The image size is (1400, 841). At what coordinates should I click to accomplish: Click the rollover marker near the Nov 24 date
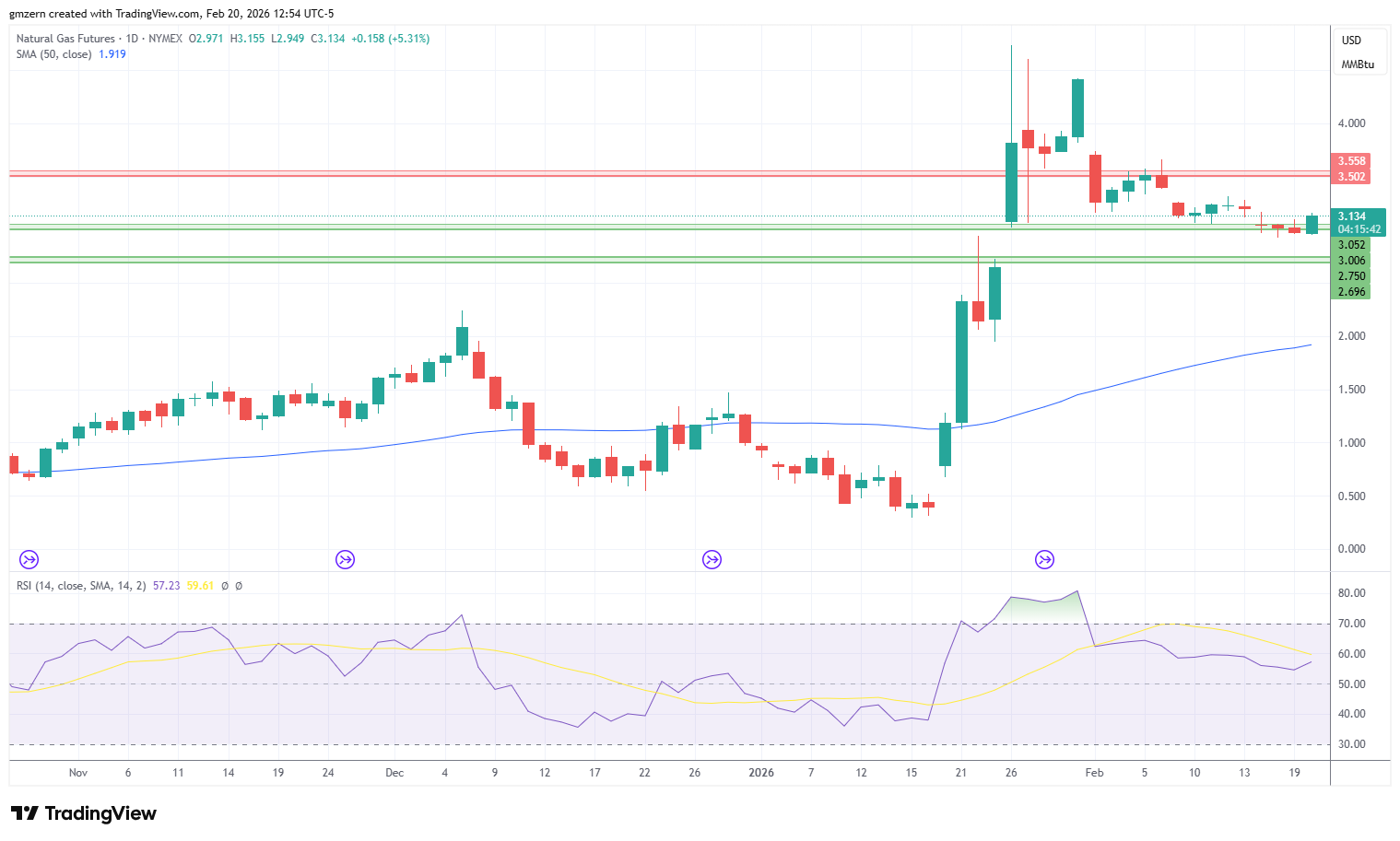click(345, 559)
